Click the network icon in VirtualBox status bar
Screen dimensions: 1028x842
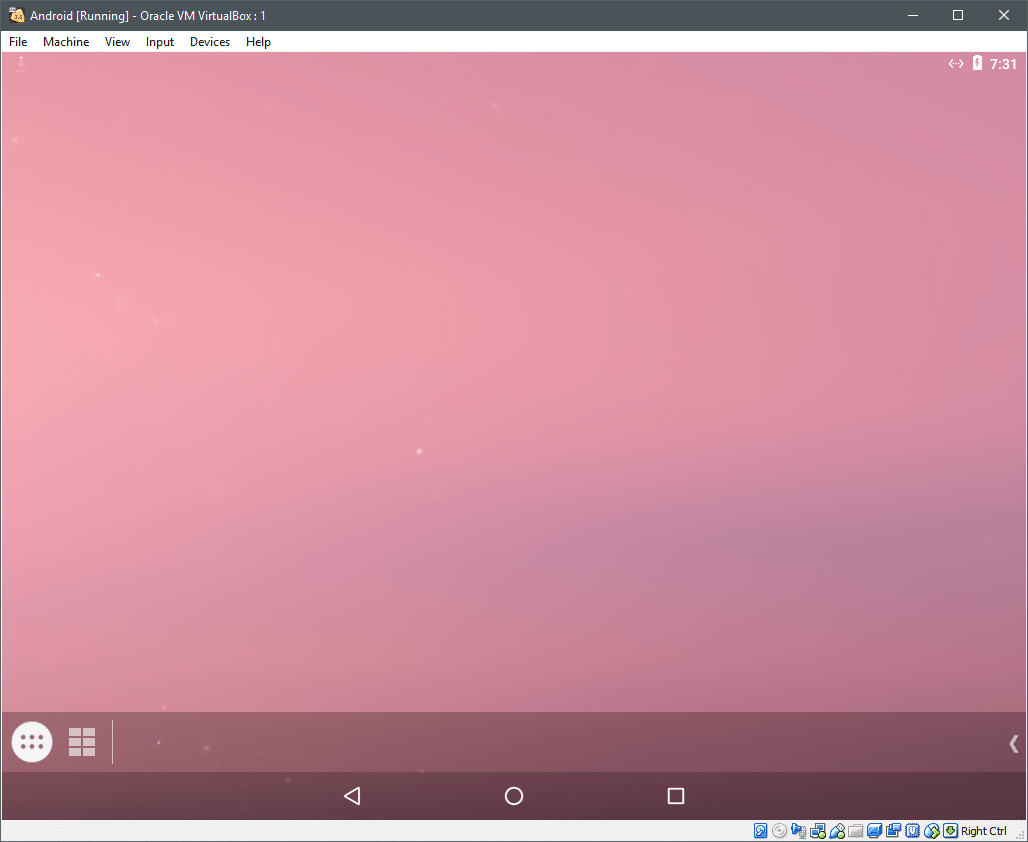coord(818,830)
